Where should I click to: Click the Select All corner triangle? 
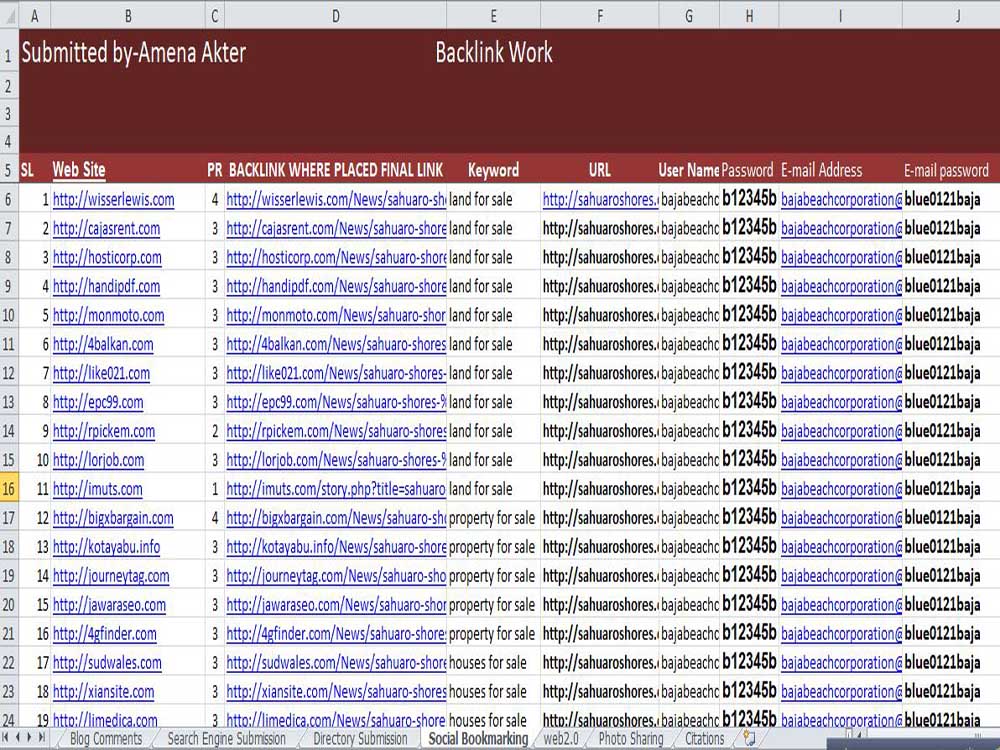coord(9,16)
